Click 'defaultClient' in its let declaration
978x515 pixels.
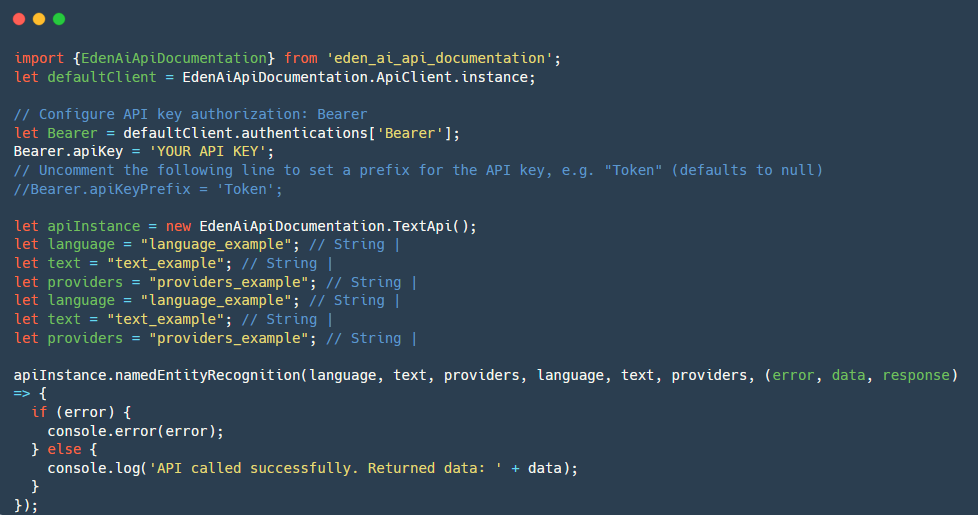(102, 77)
